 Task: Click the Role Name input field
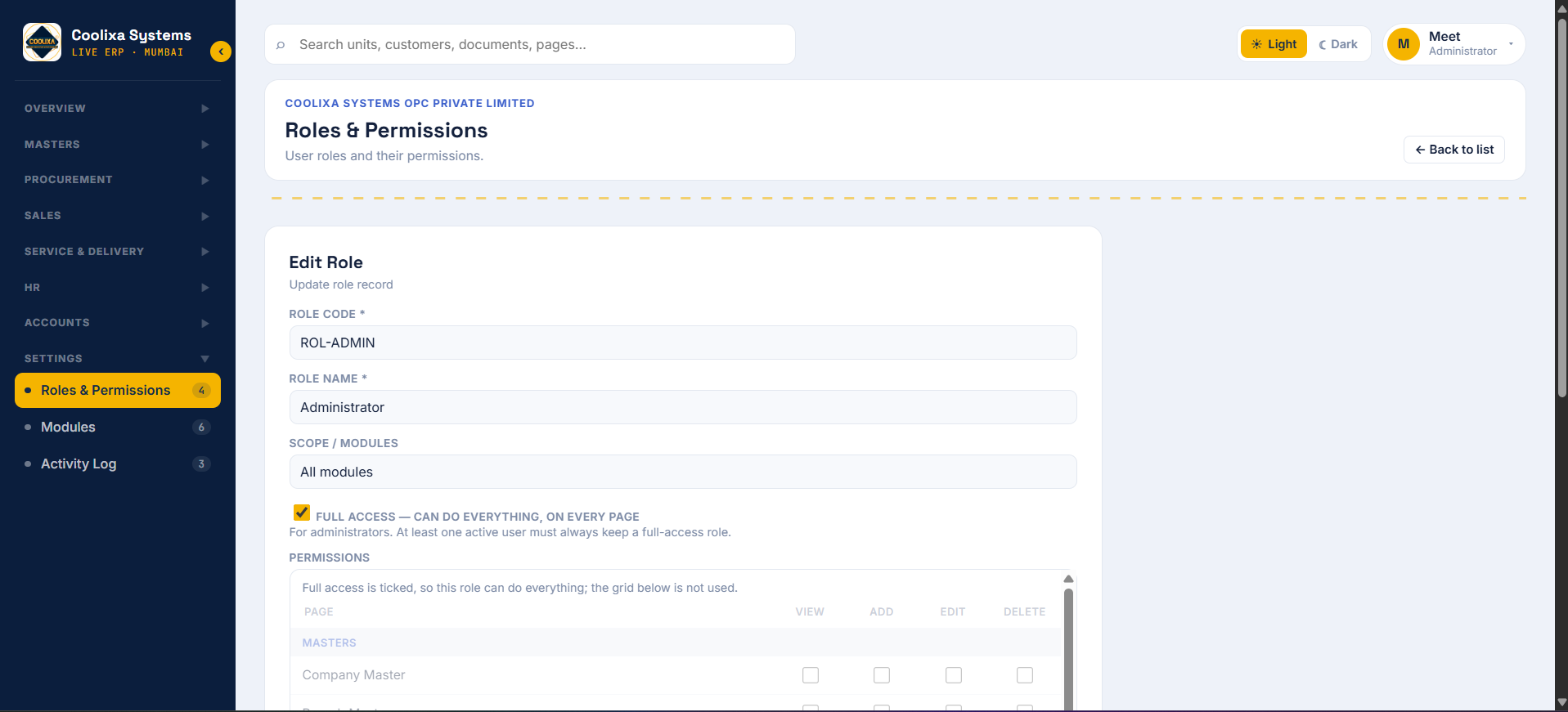coord(683,407)
